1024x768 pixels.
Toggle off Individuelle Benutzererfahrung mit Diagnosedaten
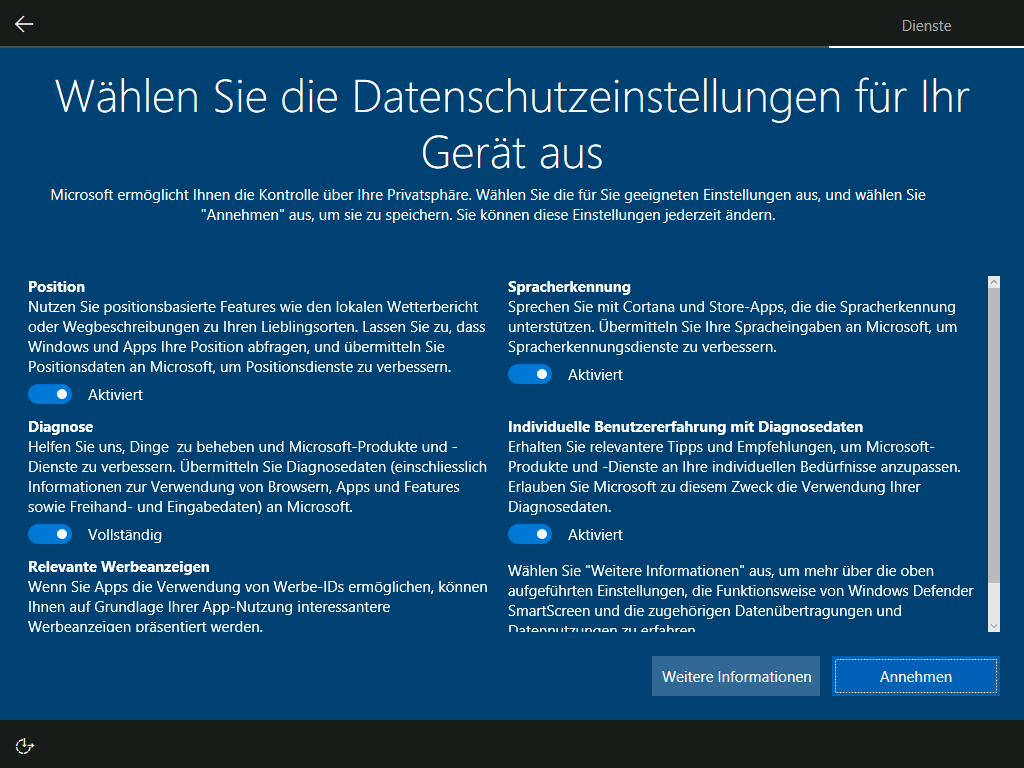tap(530, 534)
